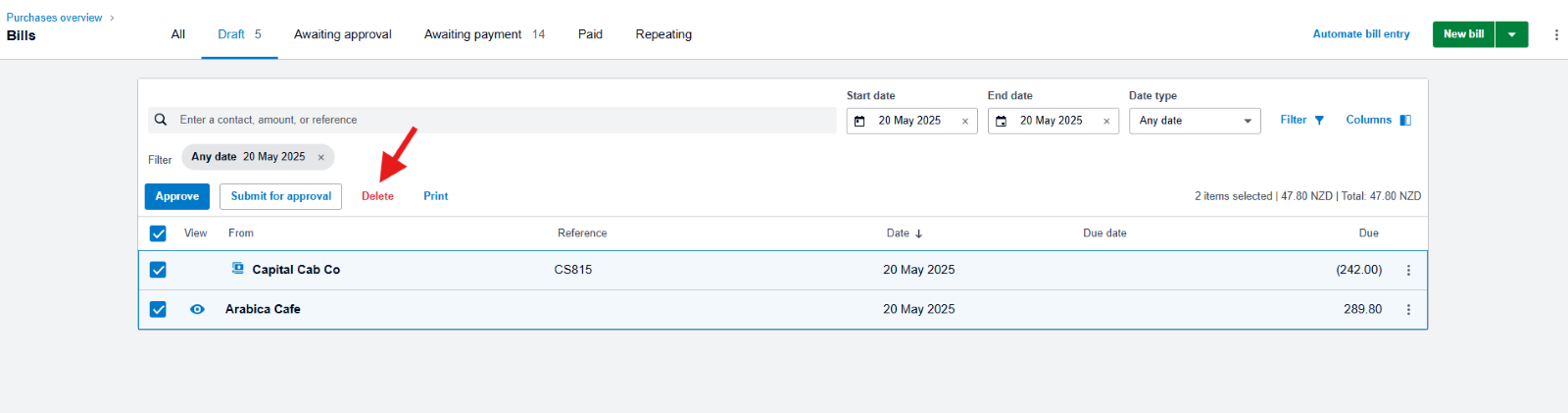
Task: Sort by the From column header
Action: [x=241, y=233]
